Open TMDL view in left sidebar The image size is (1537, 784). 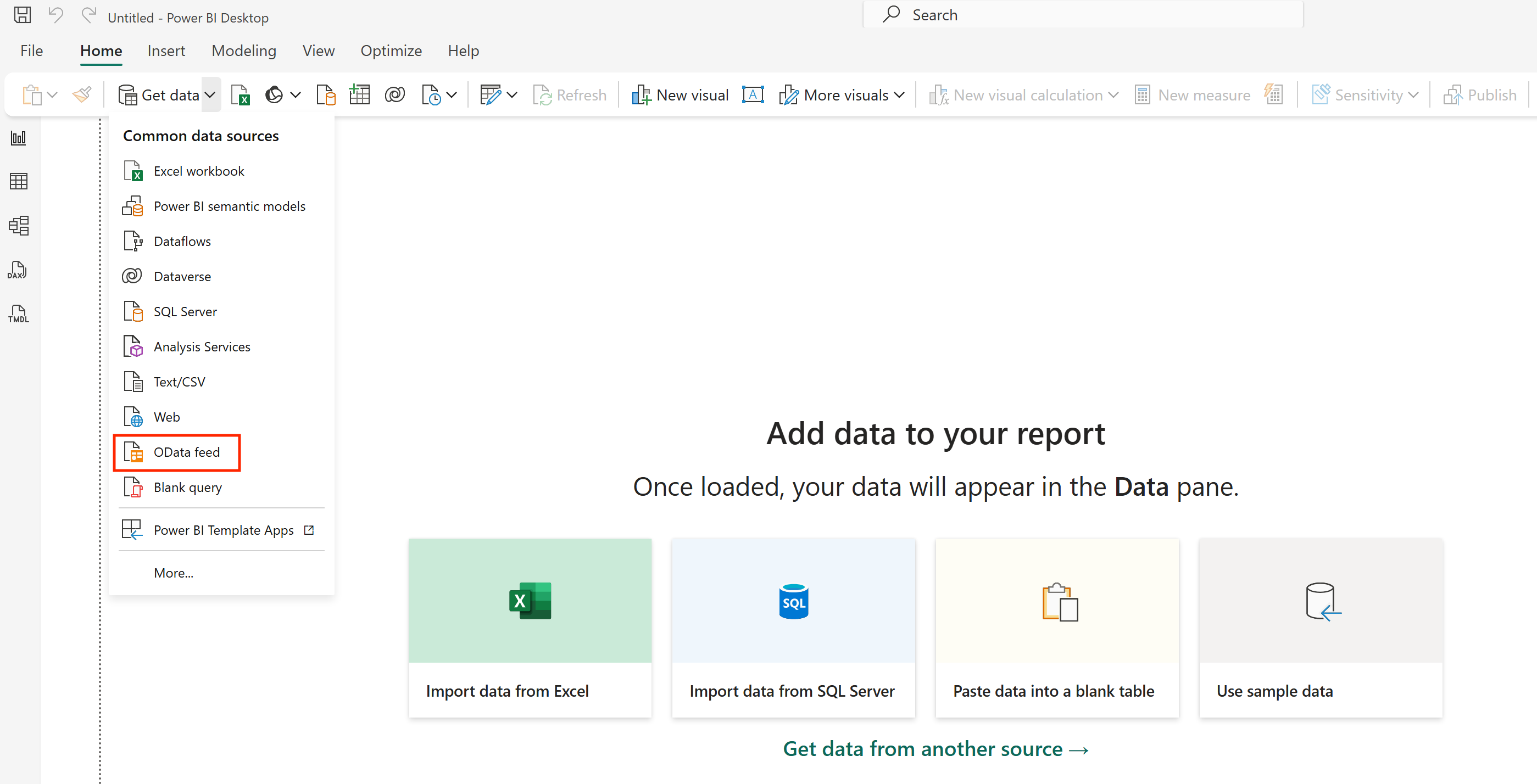pos(19,314)
